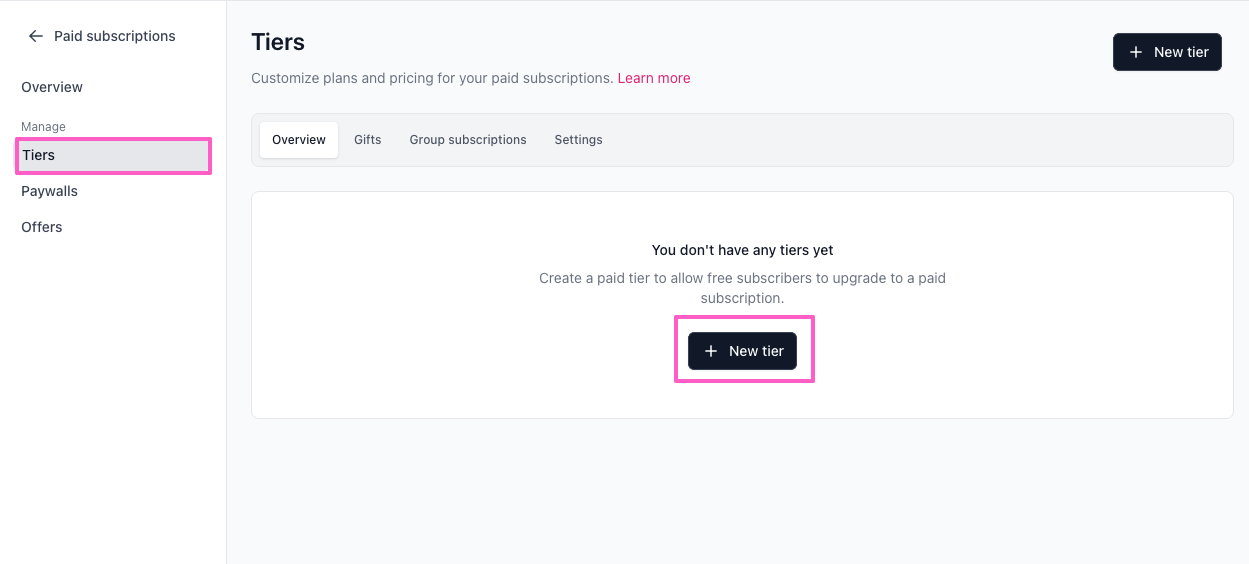Switch to the Gifts tab

pos(368,140)
